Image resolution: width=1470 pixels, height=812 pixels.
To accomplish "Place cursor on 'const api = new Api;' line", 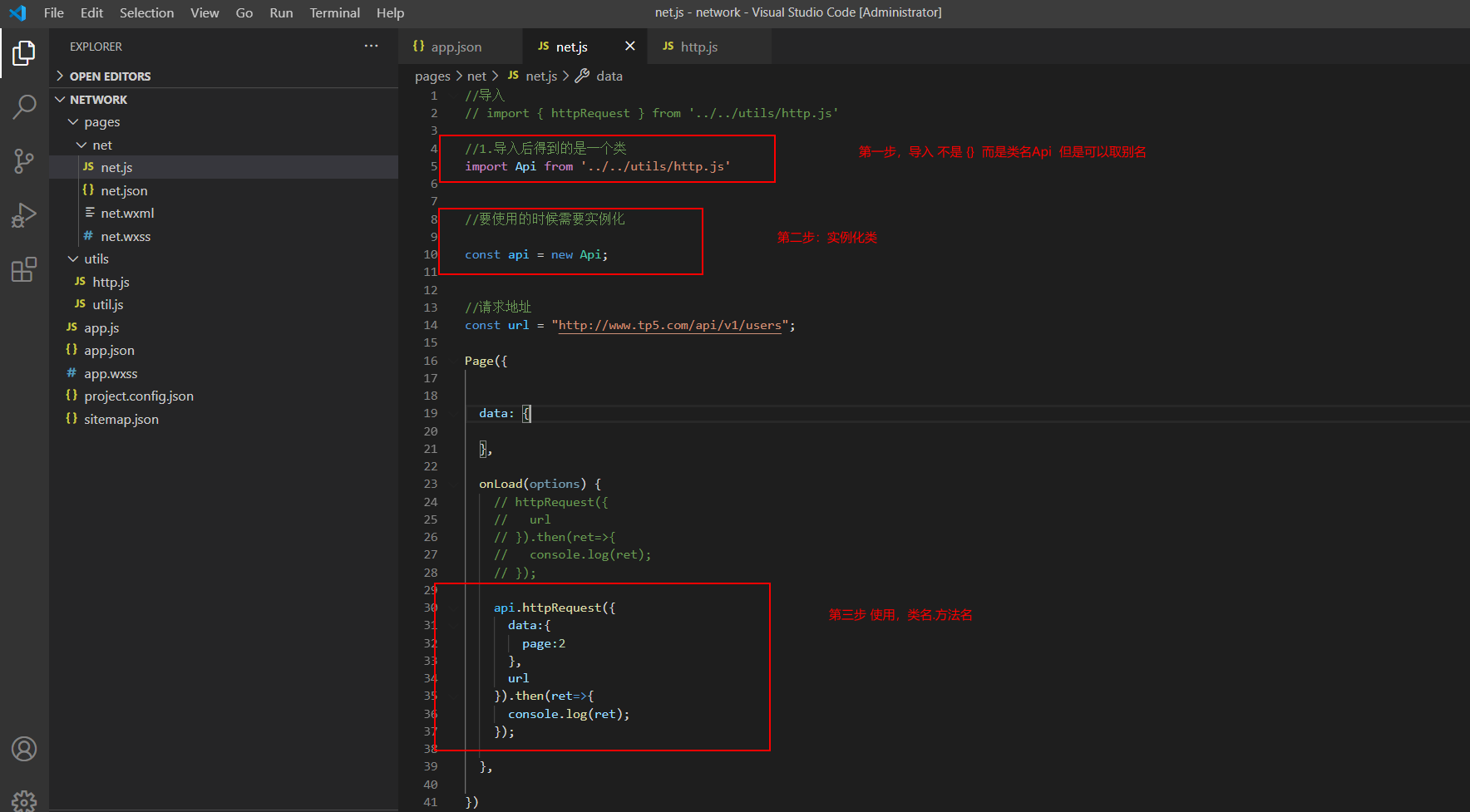I will pyautogui.click(x=536, y=254).
